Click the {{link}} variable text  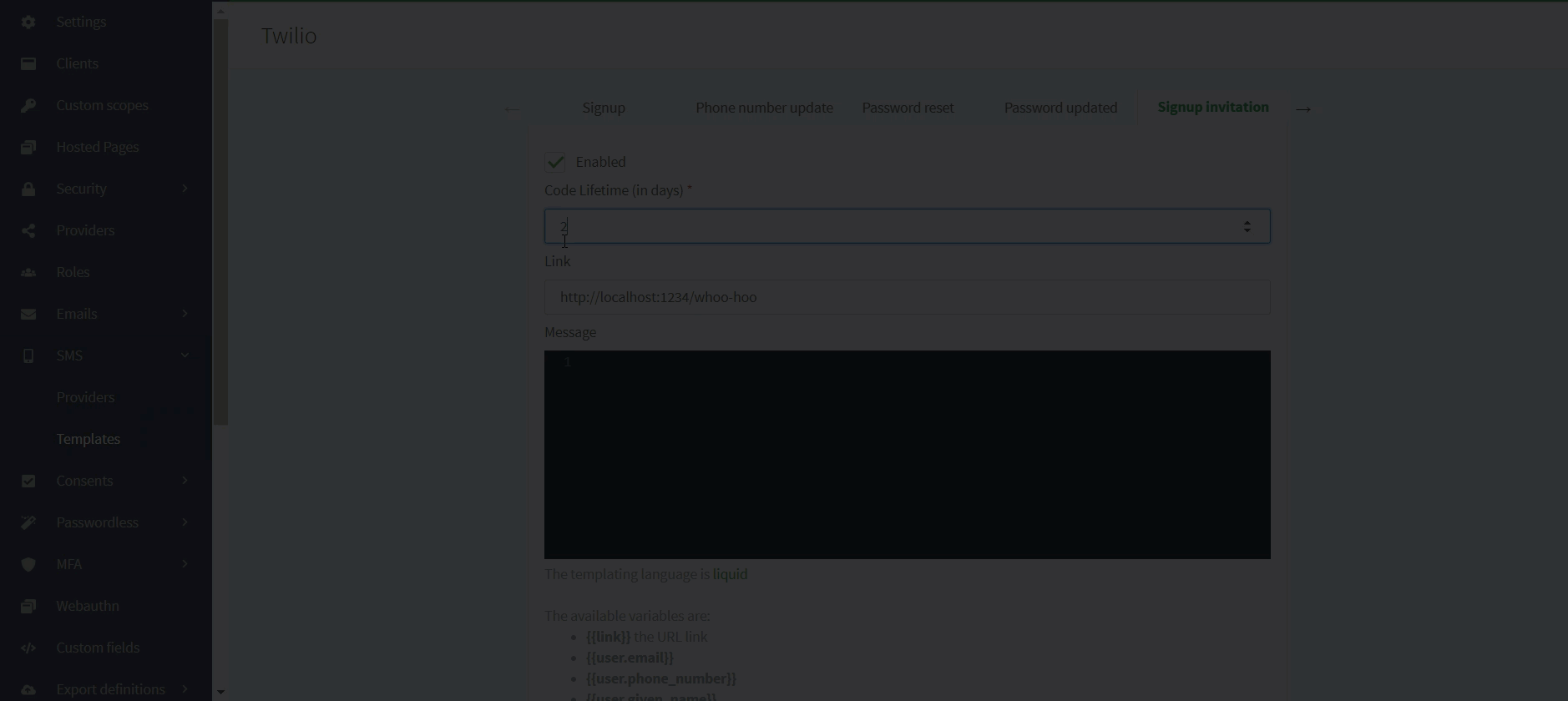(608, 637)
